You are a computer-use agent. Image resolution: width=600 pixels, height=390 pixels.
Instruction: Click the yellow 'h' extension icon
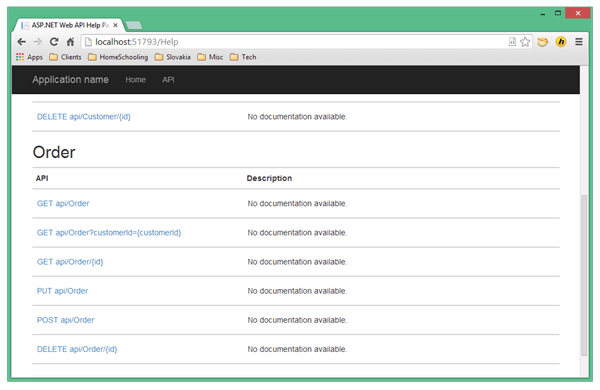coord(561,42)
